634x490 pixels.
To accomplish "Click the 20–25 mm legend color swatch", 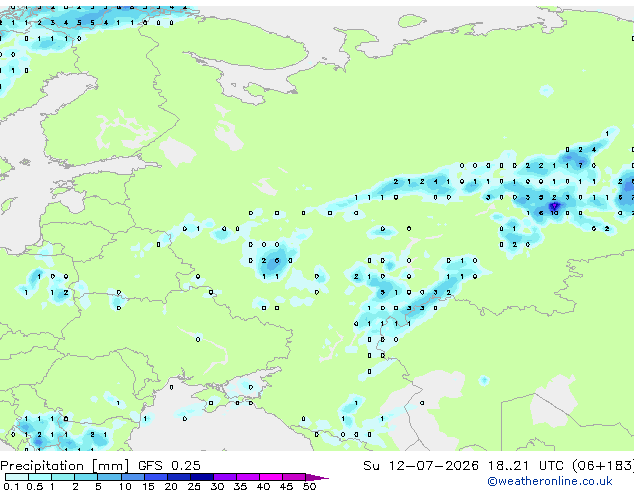I will (178, 477).
